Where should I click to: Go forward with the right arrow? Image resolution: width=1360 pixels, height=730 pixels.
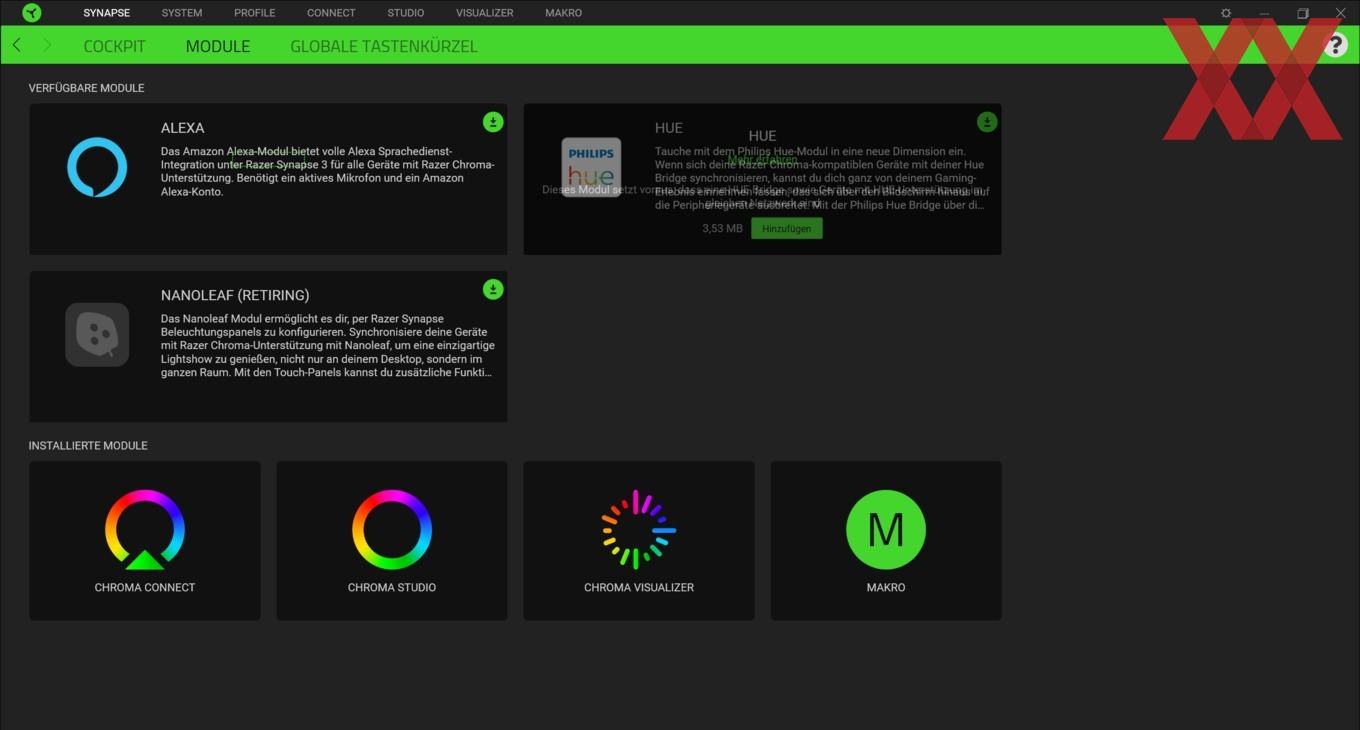pyautogui.click(x=47, y=45)
